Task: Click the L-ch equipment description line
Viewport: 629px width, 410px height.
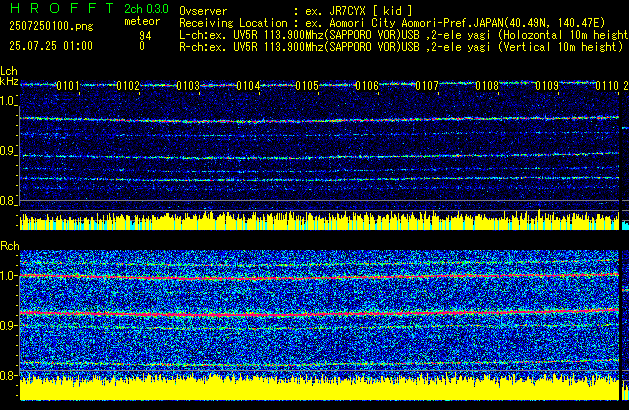Action: pos(404,35)
